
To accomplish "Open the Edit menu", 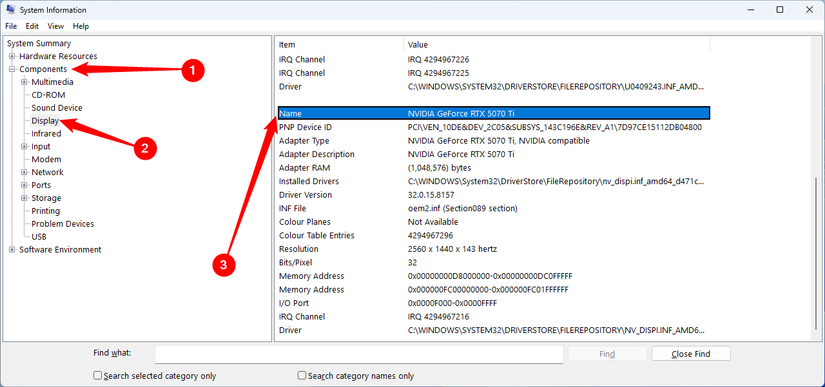I will (32, 26).
